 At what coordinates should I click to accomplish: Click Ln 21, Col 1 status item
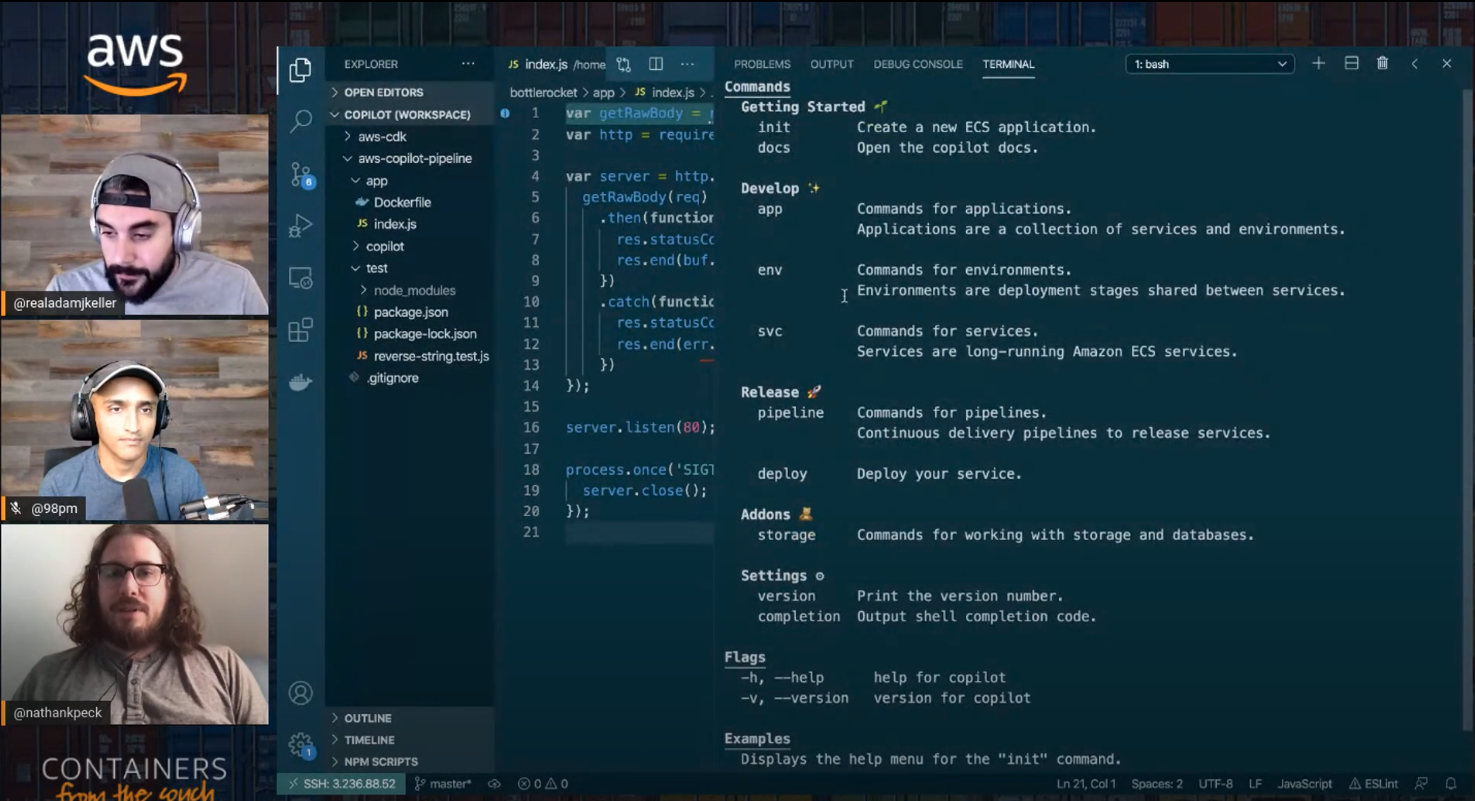[x=1085, y=784]
